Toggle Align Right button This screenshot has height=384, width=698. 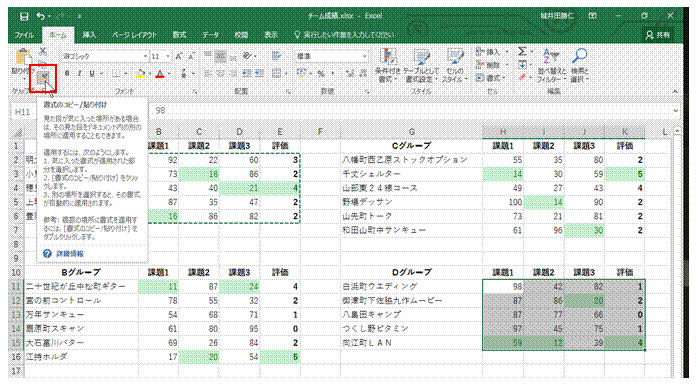(x=232, y=73)
